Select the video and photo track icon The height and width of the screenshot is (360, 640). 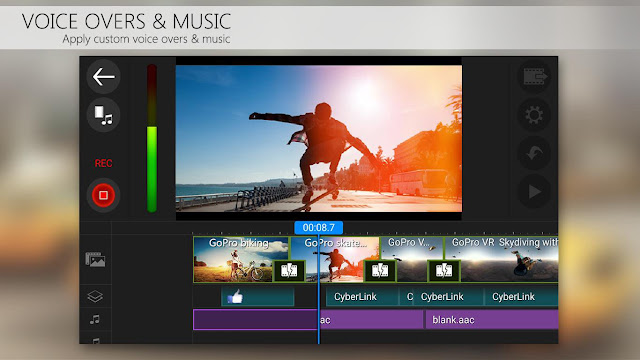coord(95,260)
